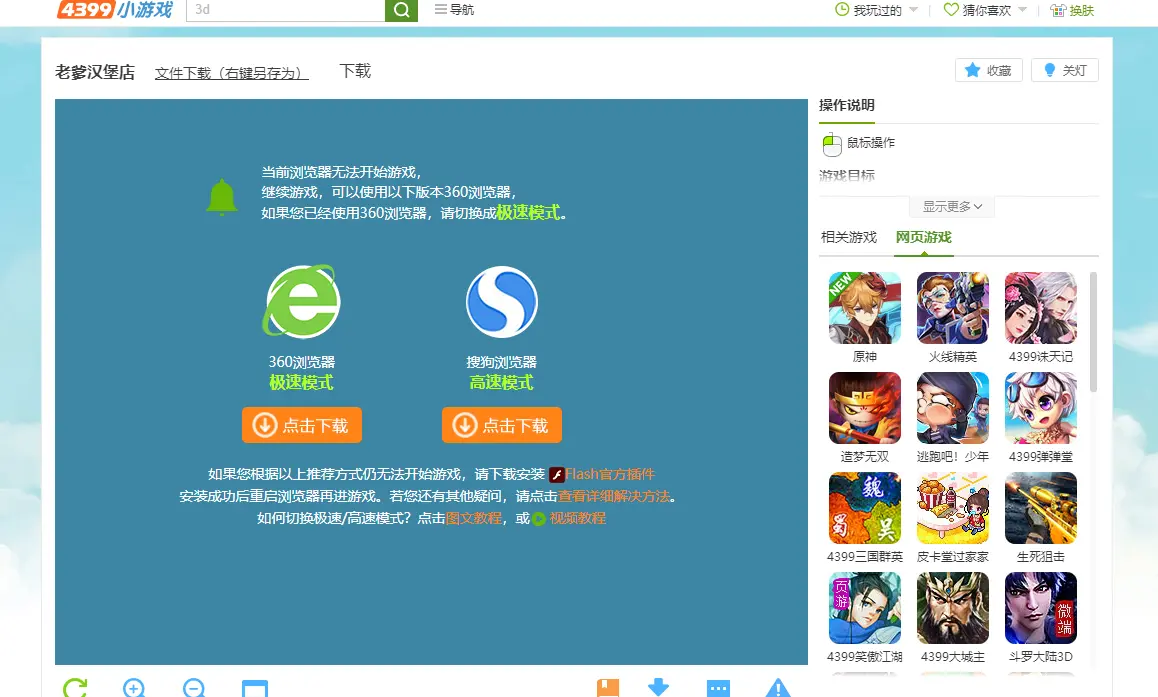Open the 4399弹弹堂 game thumbnail

(x=1041, y=408)
